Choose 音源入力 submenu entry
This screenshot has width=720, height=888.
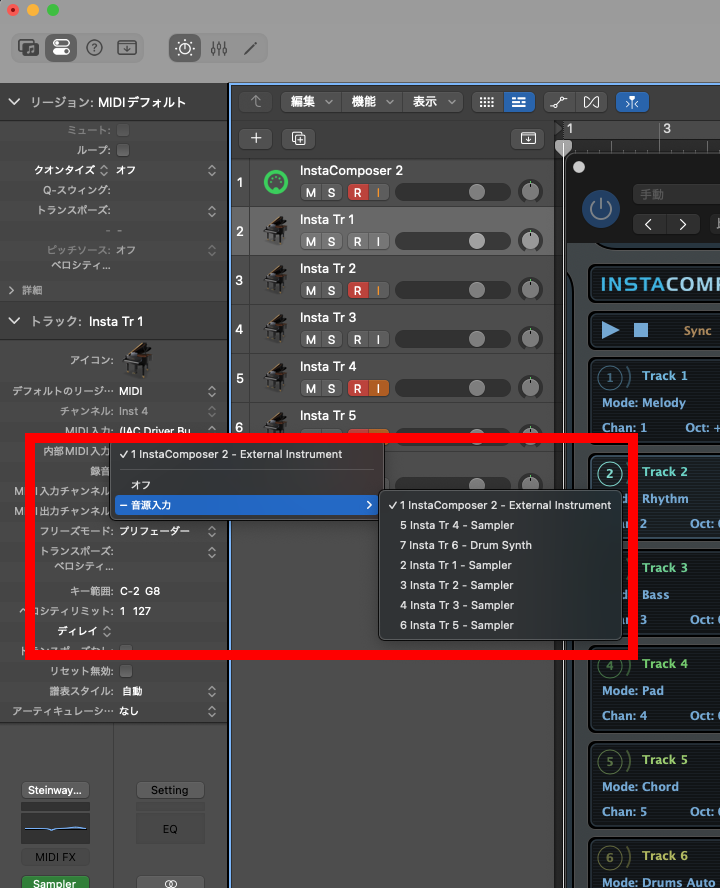click(x=246, y=505)
